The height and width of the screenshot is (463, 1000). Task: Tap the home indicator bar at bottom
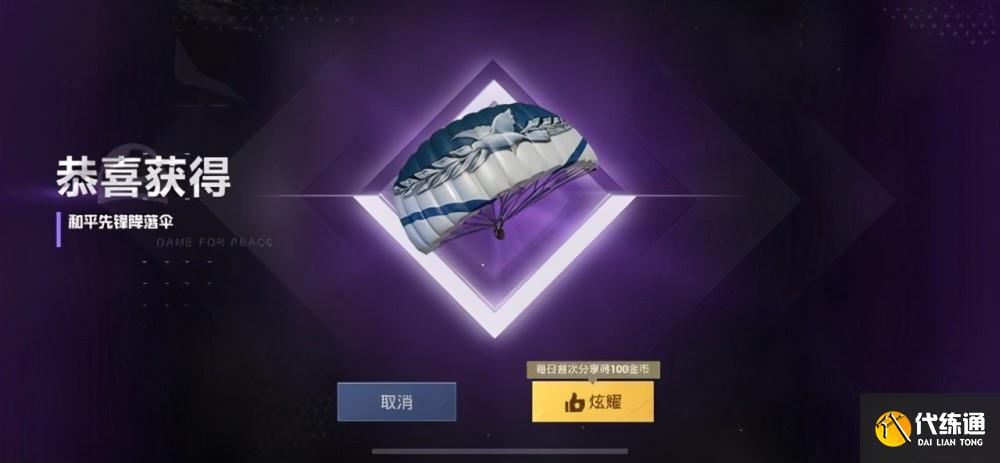point(500,452)
